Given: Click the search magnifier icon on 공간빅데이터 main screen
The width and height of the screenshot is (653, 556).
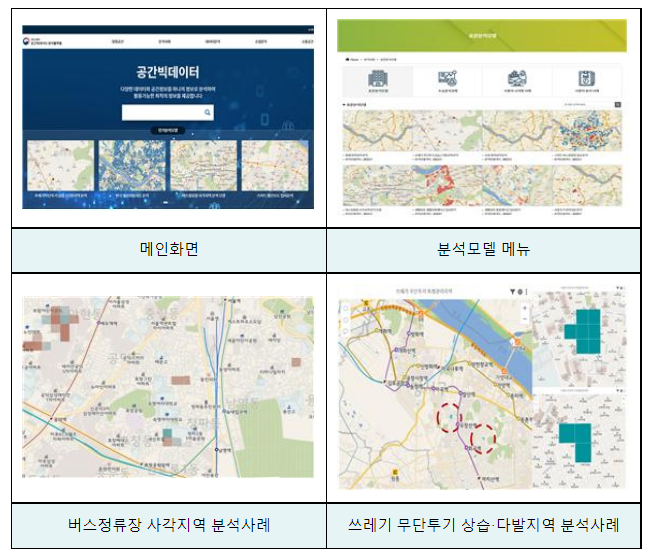Looking at the screenshot, I should 207,112.
